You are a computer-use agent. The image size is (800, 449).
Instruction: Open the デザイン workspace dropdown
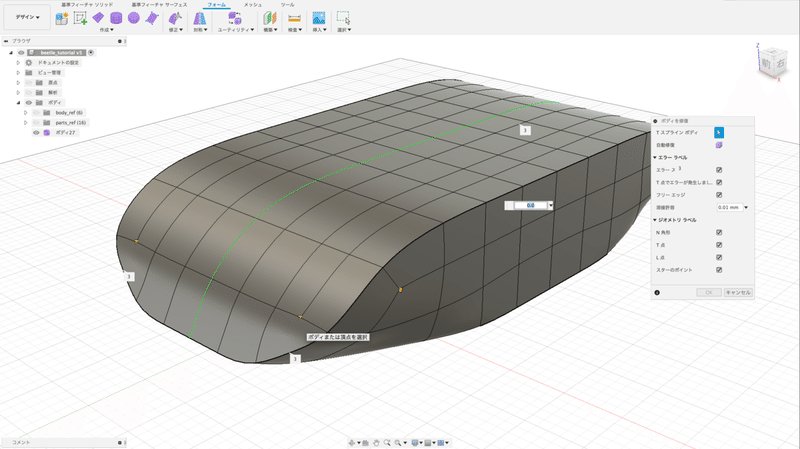27,17
